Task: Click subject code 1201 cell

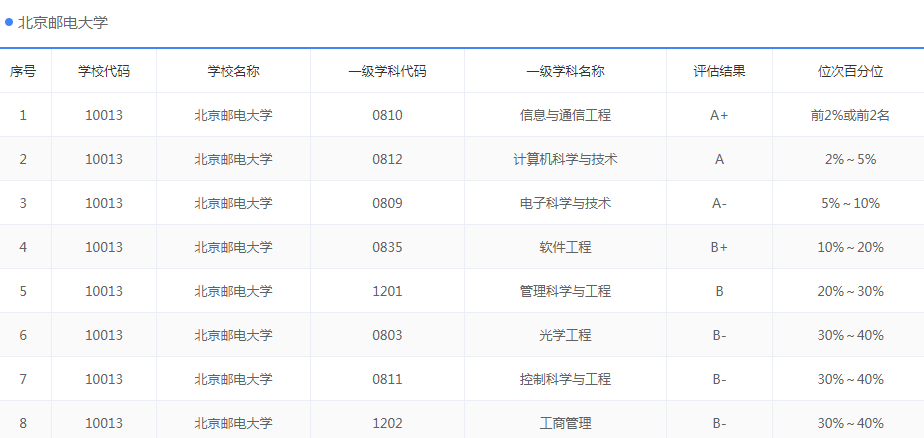Action: pos(387,291)
